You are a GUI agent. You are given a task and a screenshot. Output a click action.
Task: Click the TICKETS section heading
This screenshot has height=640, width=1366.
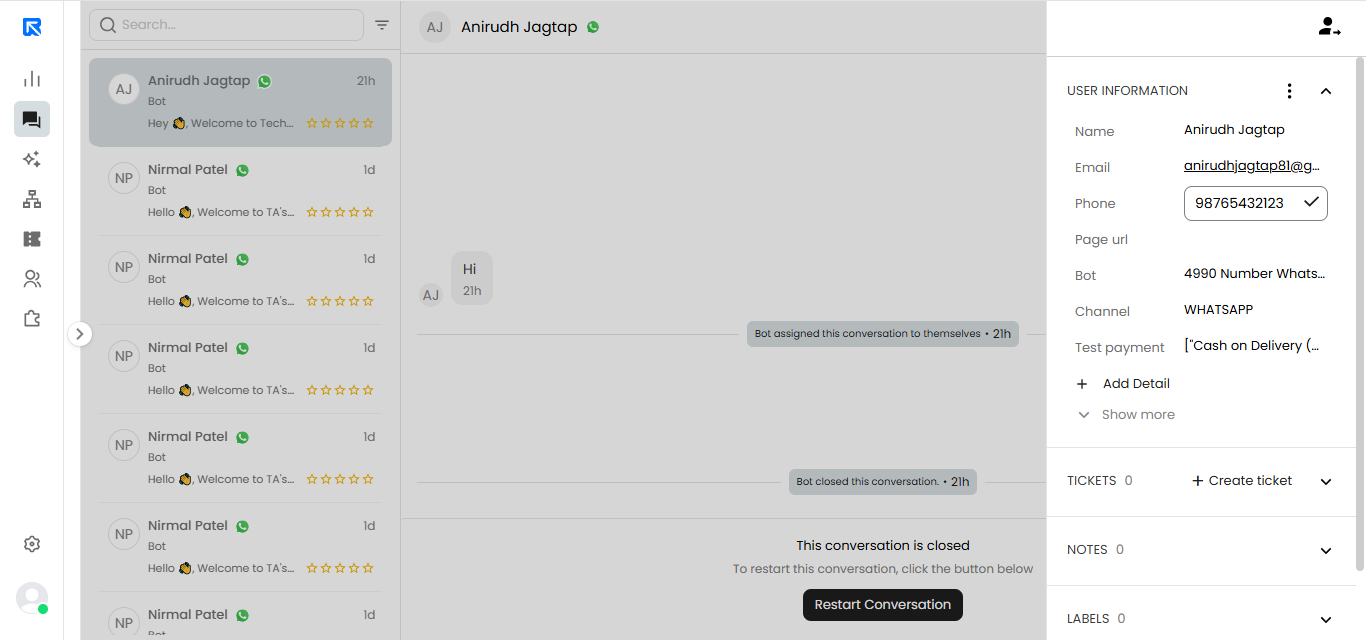1091,481
